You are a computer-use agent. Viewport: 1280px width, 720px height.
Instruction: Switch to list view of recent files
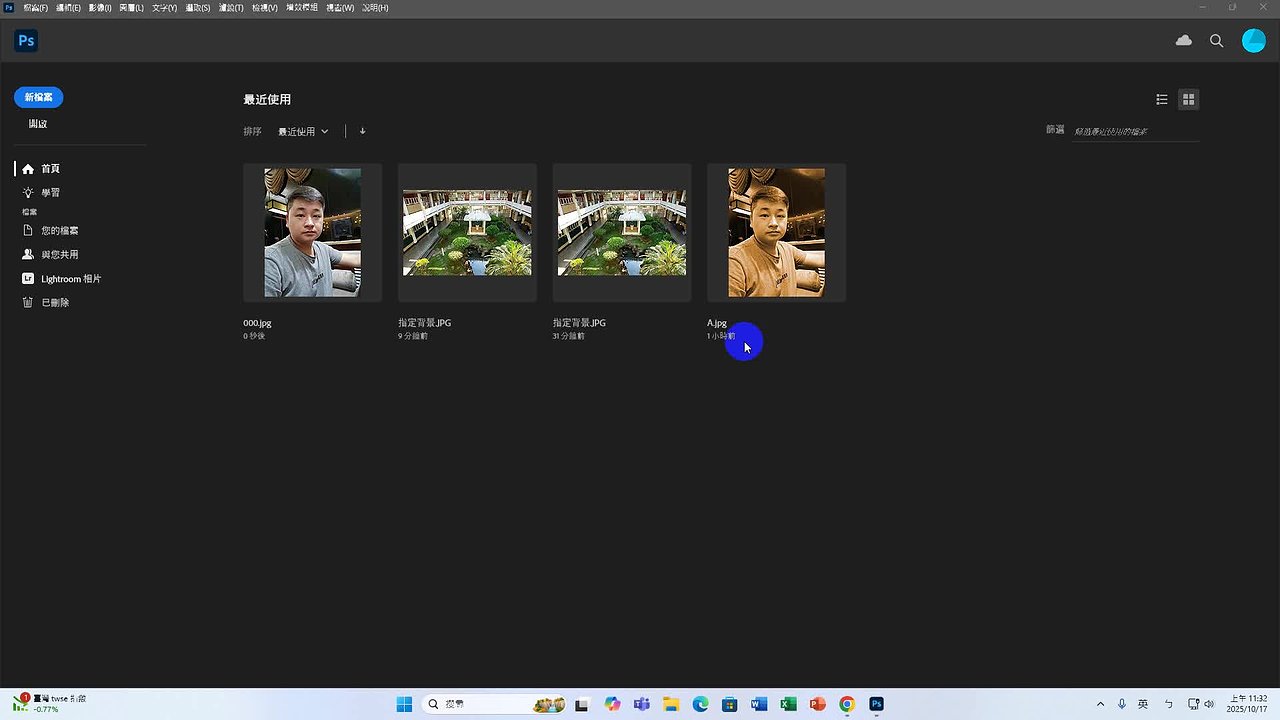pos(1162,99)
